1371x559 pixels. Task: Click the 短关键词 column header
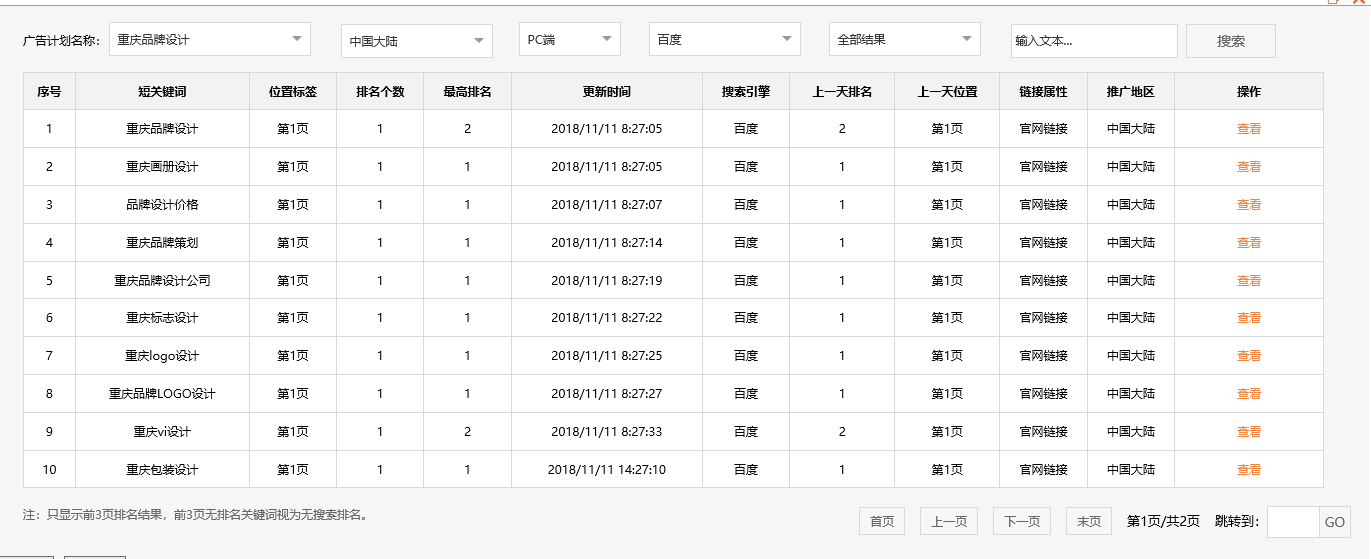pos(162,92)
